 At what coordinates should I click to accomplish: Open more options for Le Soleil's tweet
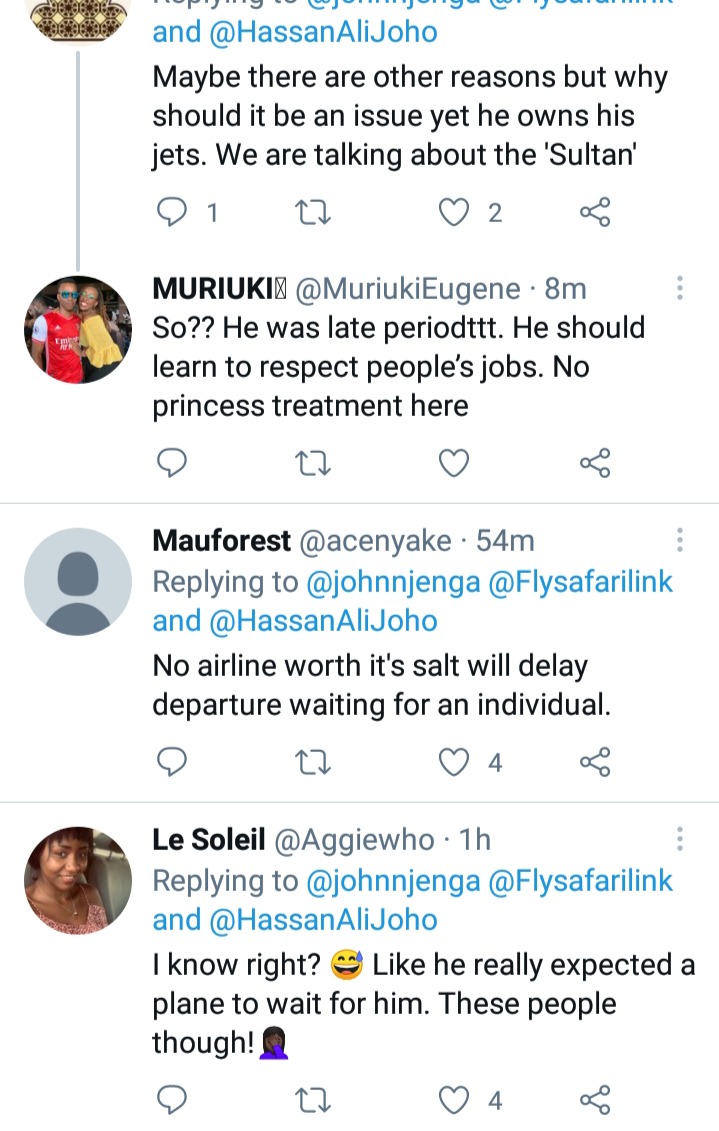[x=680, y=839]
